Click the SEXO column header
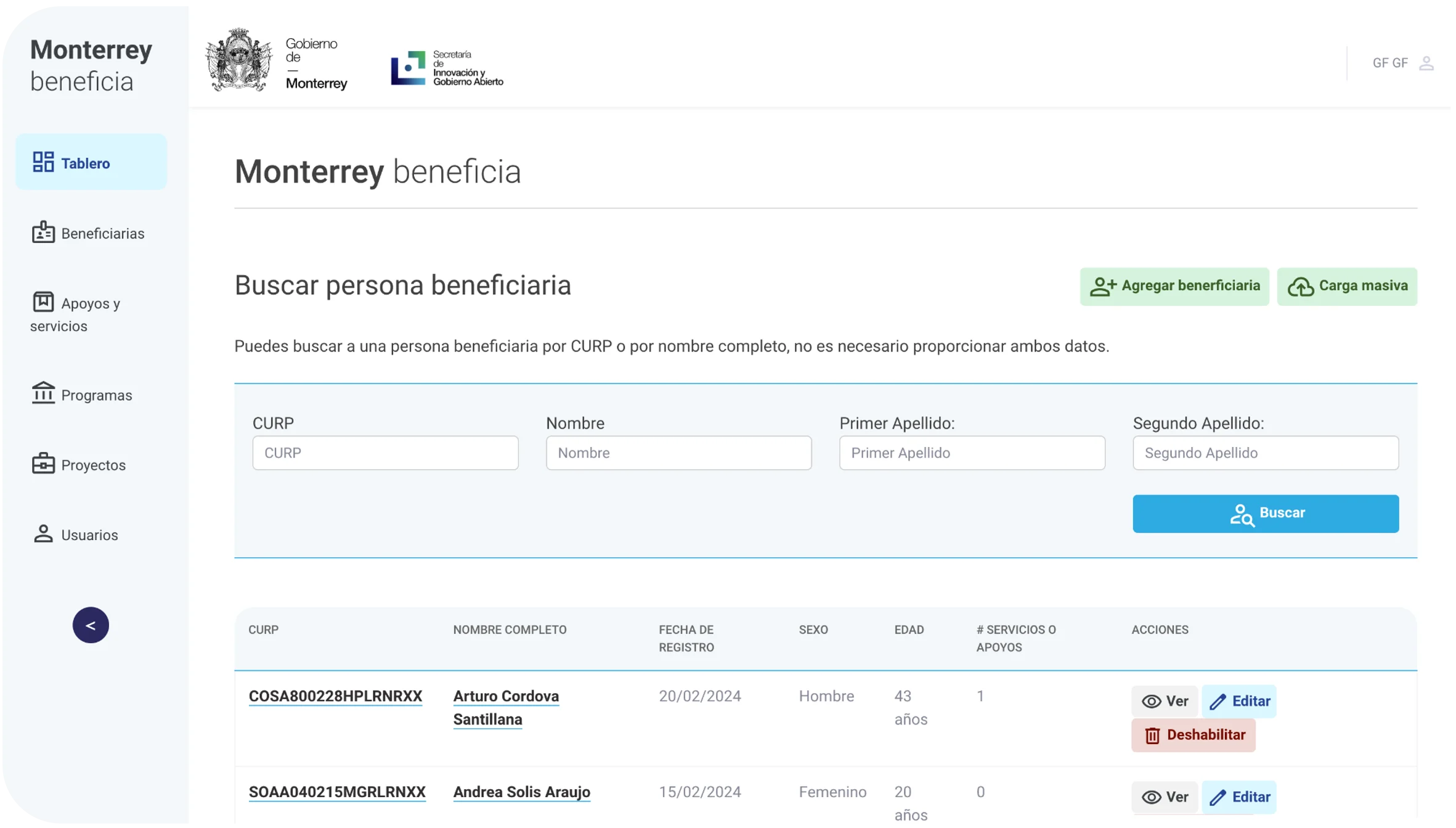1456x828 pixels. (x=813, y=630)
